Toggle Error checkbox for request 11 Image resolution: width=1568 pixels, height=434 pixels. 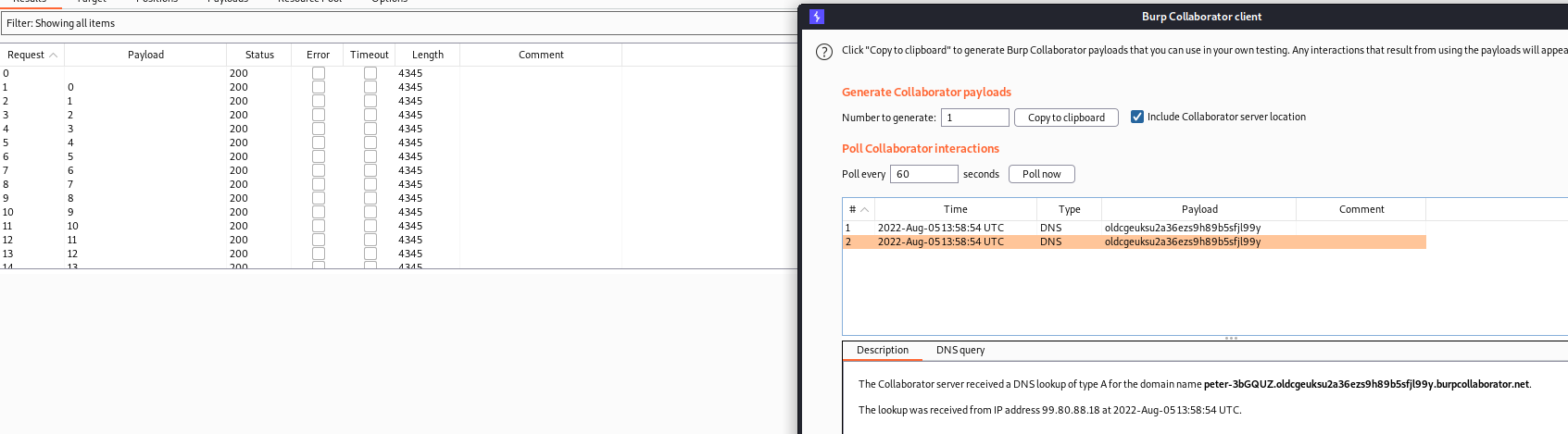(x=319, y=226)
